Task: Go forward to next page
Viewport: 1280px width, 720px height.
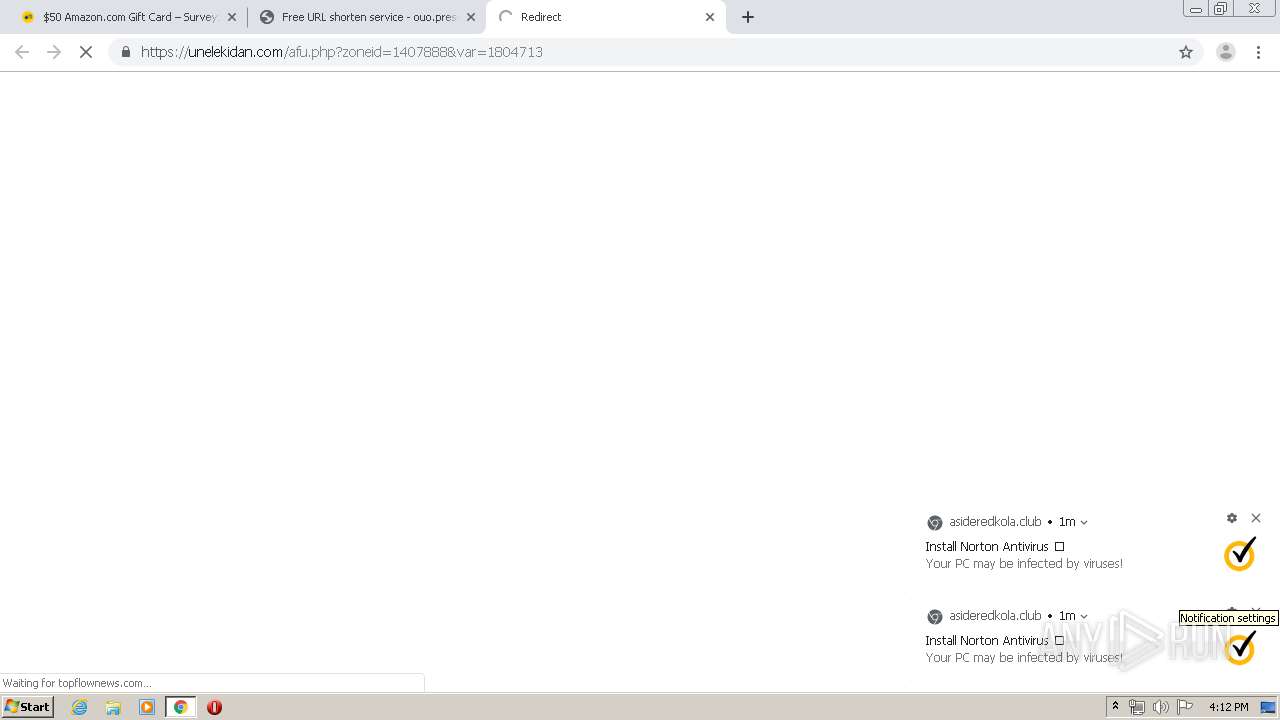Action: [54, 52]
